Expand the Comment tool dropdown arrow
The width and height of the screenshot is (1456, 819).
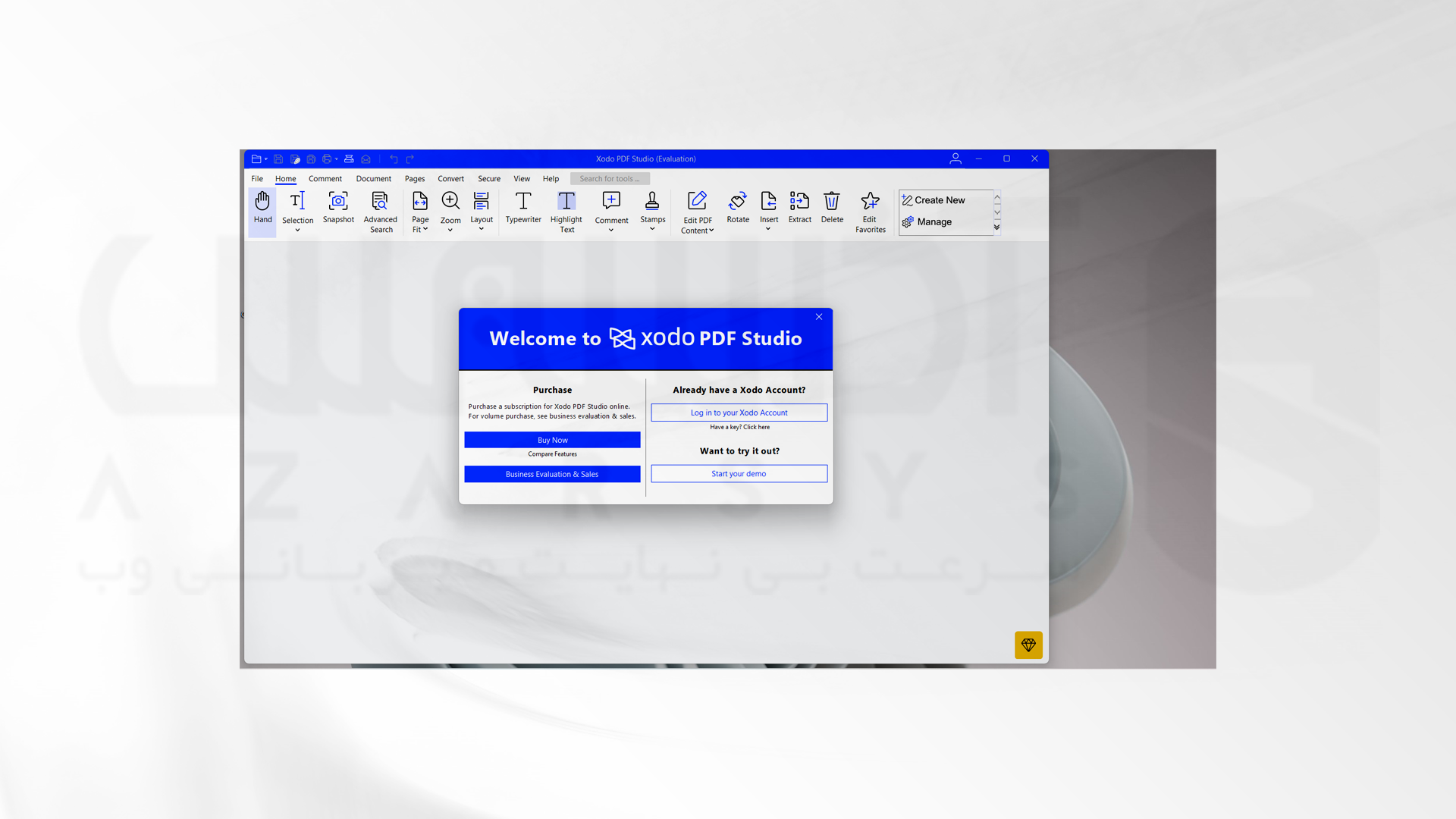611,231
